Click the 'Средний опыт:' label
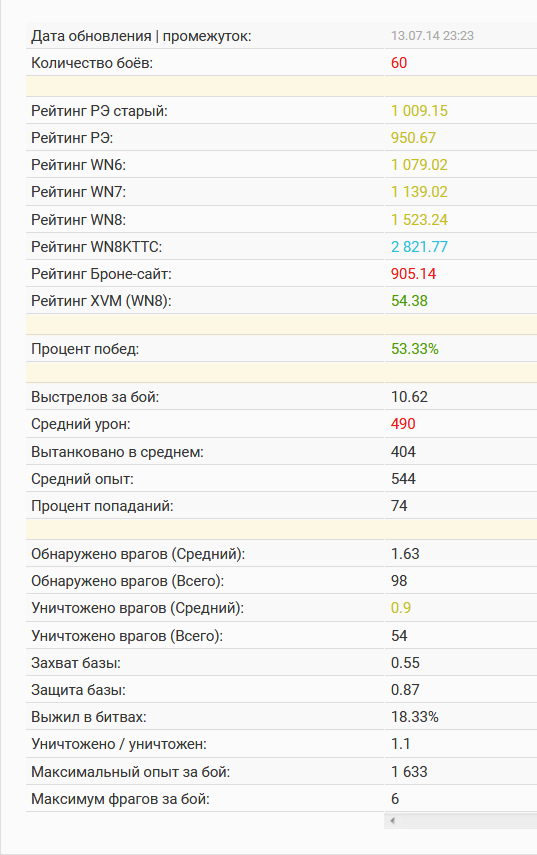 coord(82,479)
